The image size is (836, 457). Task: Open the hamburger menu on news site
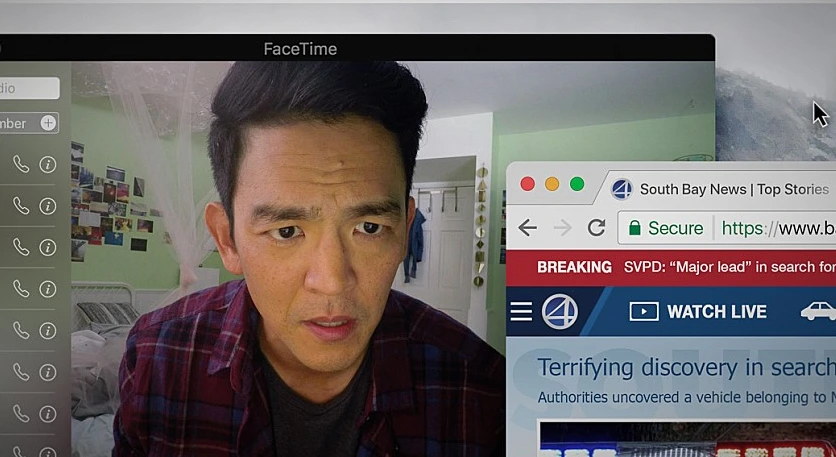coord(521,311)
